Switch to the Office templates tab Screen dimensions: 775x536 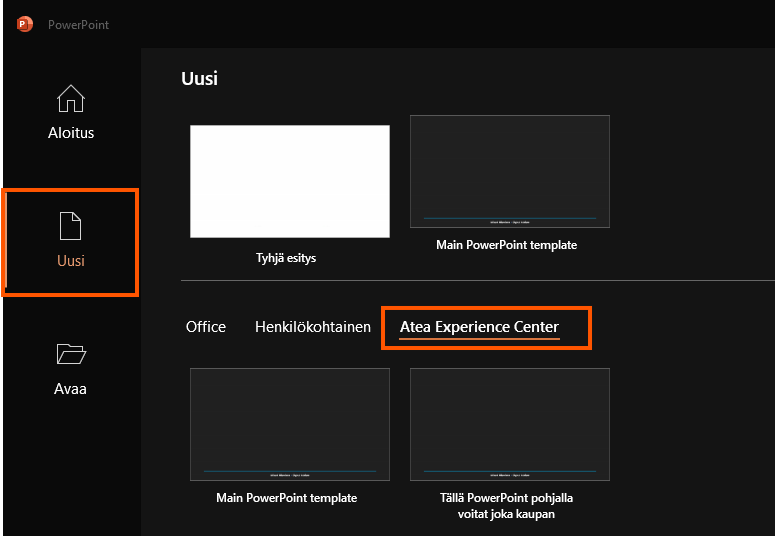[206, 327]
